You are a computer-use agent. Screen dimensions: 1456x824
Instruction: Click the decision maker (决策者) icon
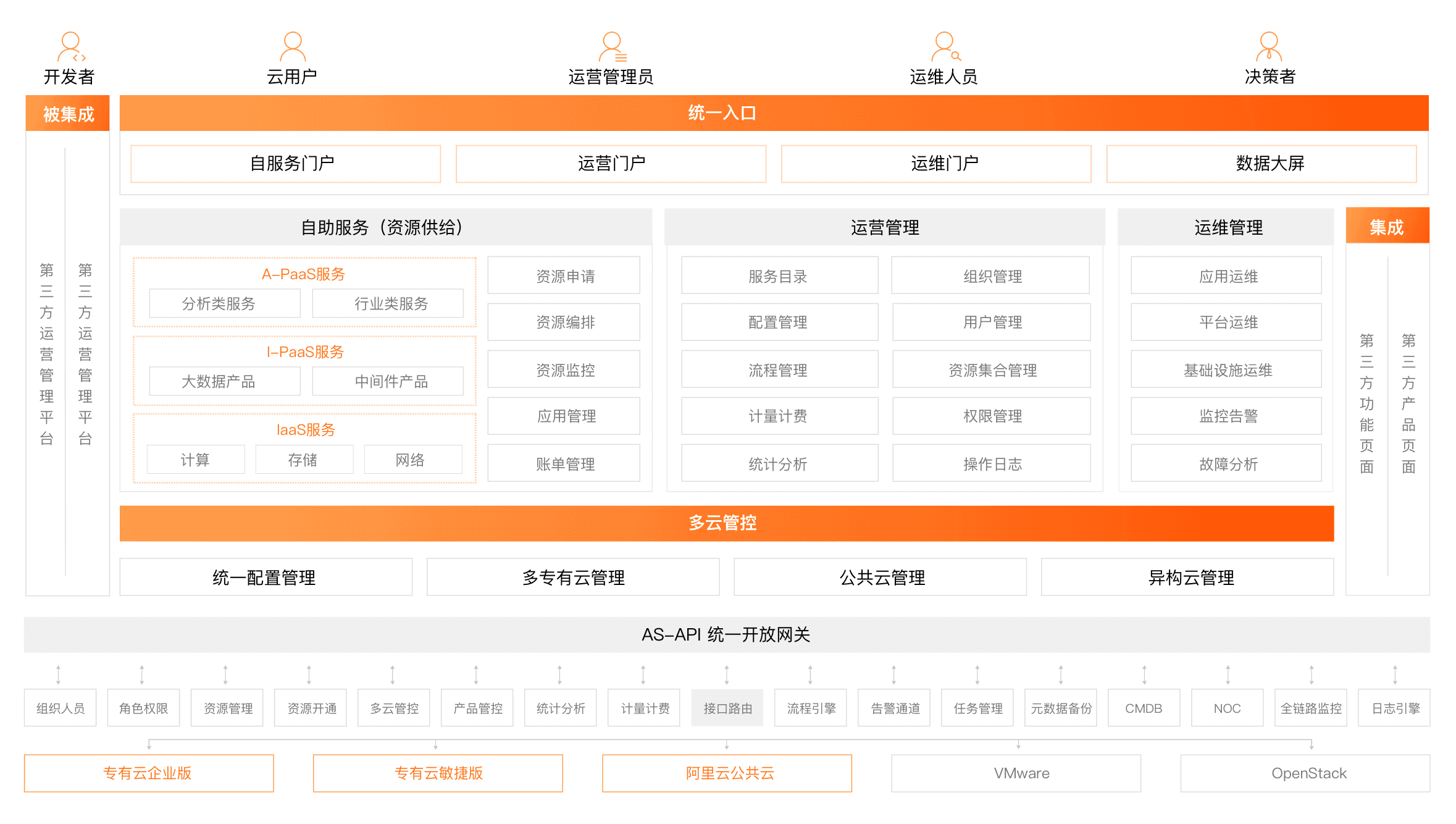pos(1269,46)
